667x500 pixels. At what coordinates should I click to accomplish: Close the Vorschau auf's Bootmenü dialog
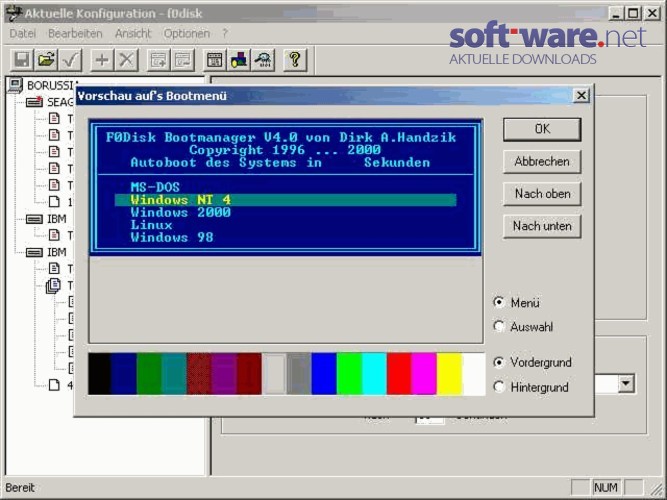tap(581, 95)
